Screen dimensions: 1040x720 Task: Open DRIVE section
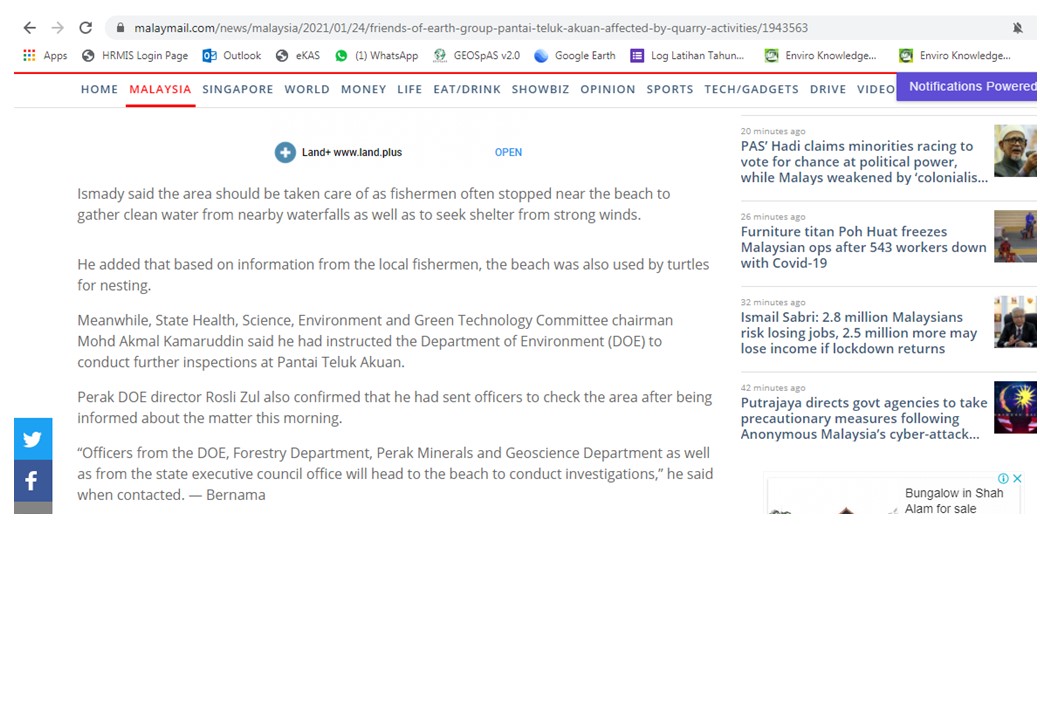(828, 89)
